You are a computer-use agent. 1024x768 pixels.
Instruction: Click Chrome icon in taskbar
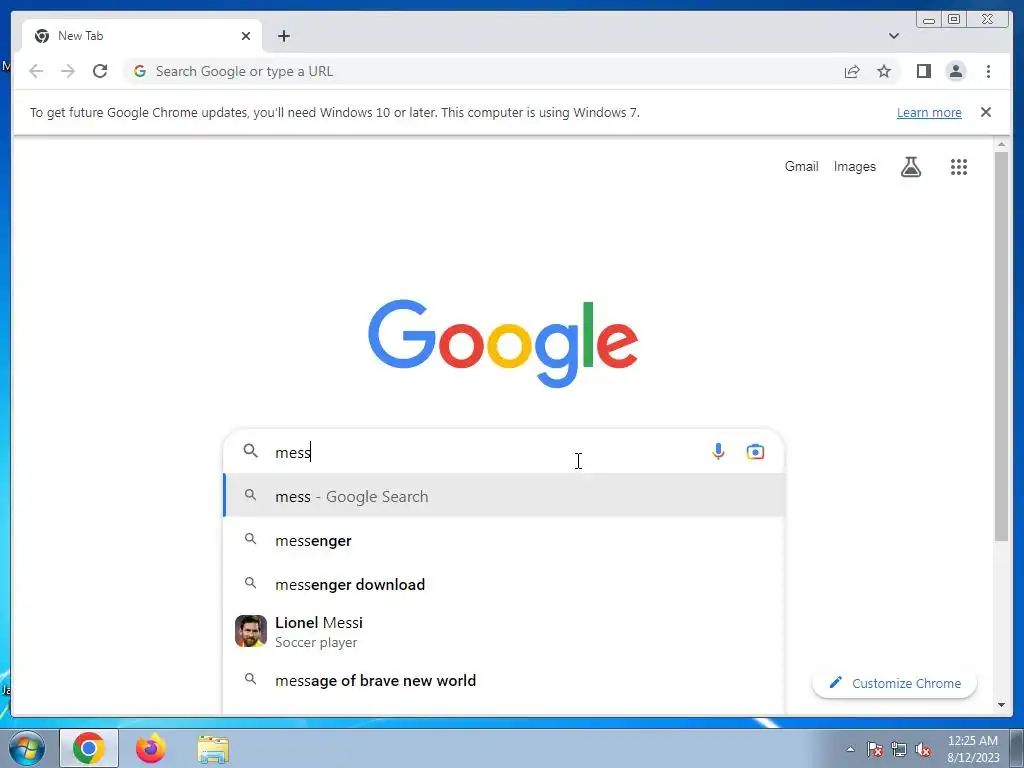point(89,748)
